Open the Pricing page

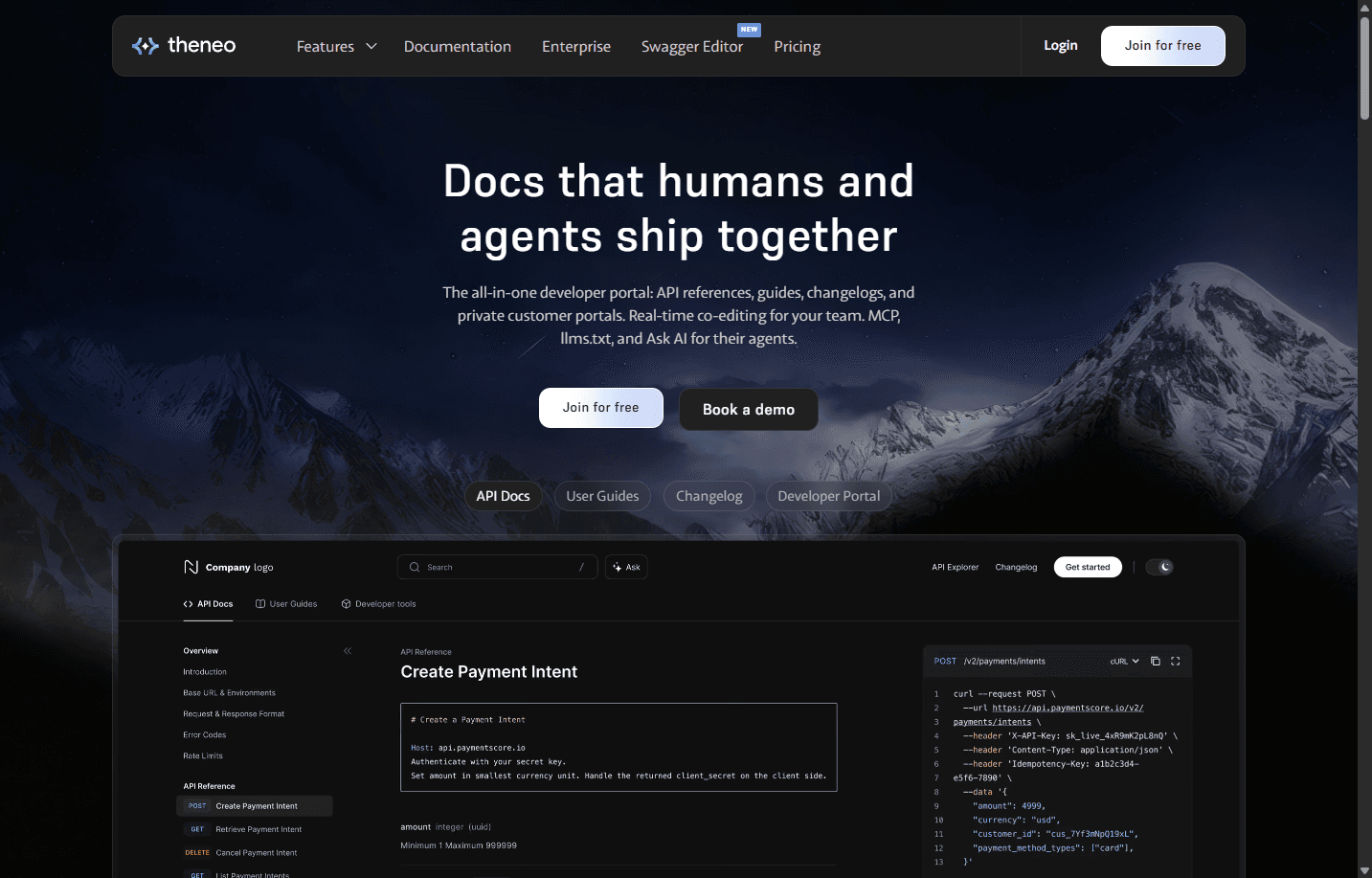coord(798,46)
